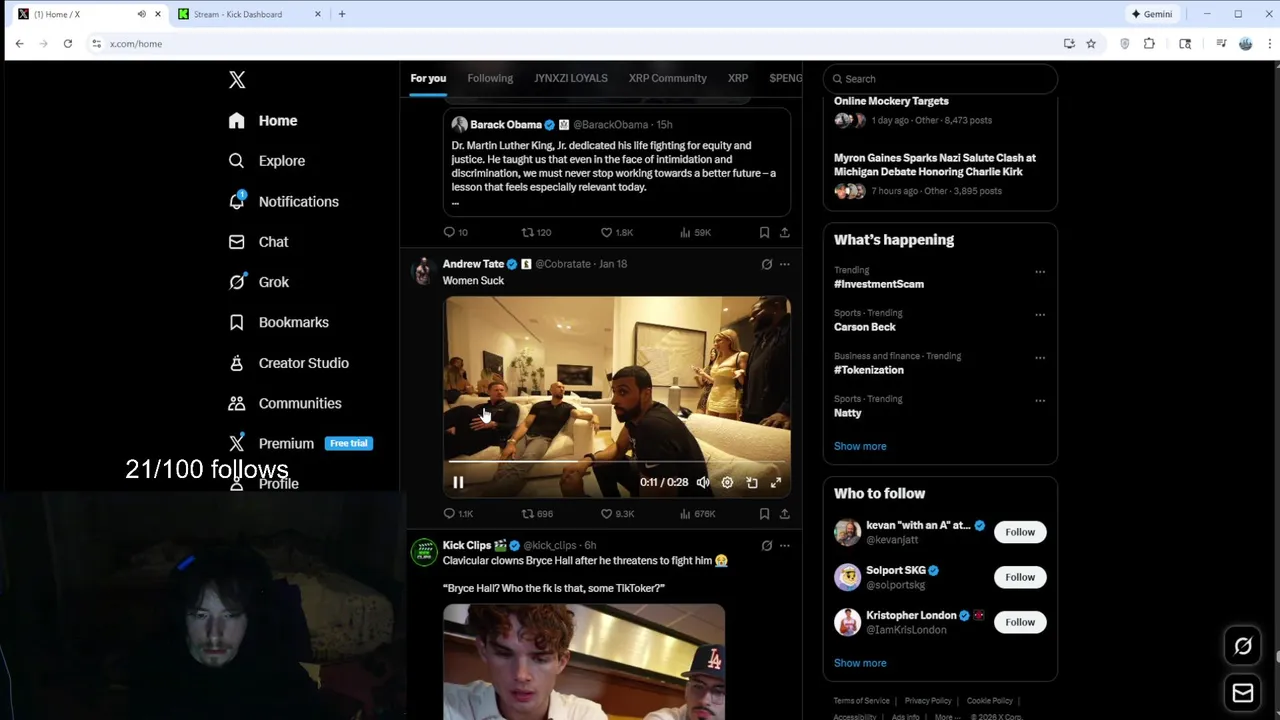1280x720 pixels.
Task: Toggle picture-in-picture for video
Action: (751, 482)
